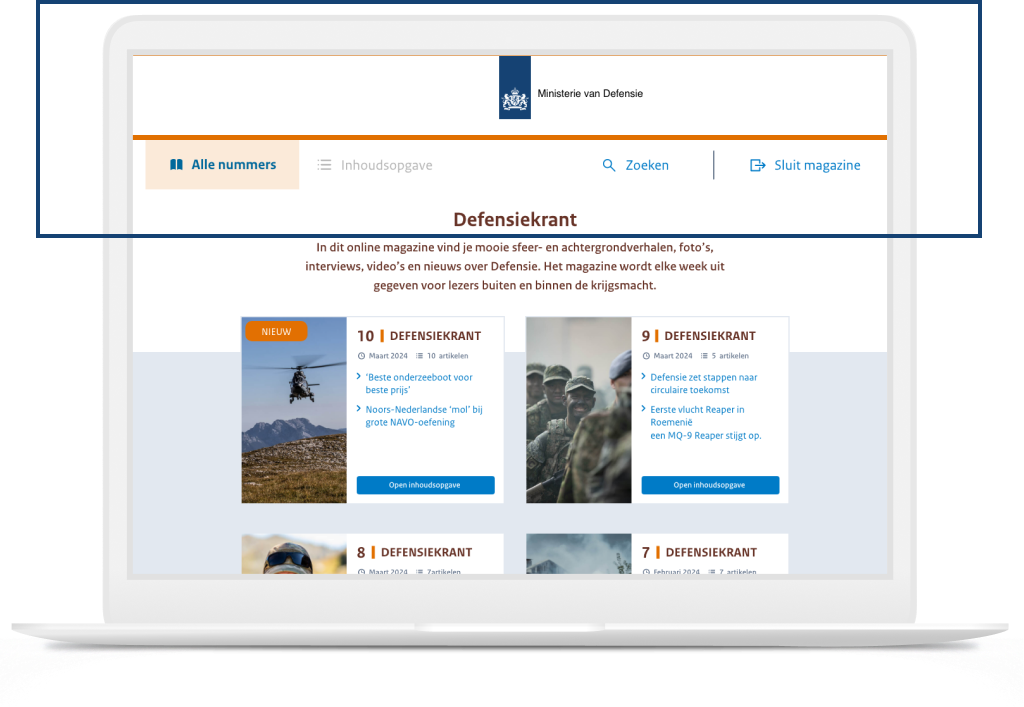
Task: Open the Inhoudsopgave menu item
Action: 375,165
